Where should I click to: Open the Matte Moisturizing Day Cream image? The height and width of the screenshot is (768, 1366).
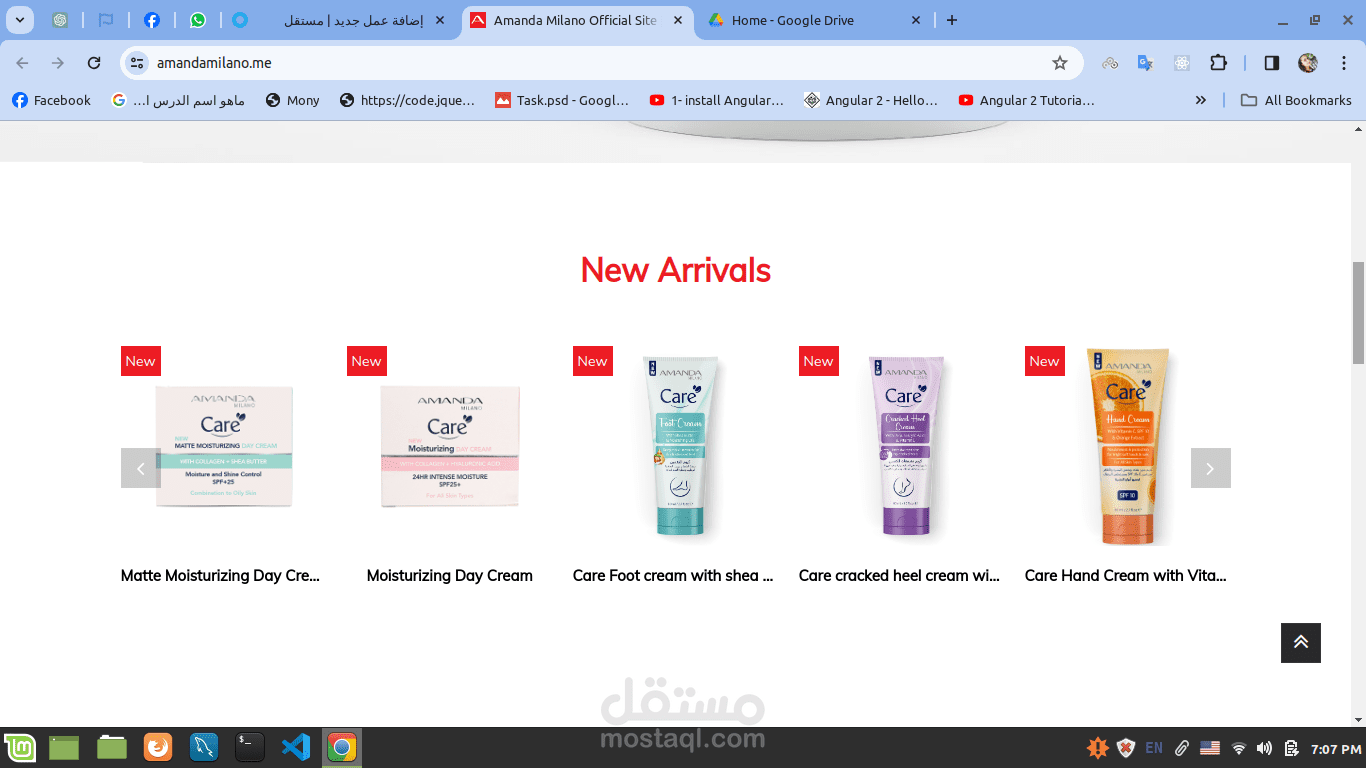click(x=224, y=447)
